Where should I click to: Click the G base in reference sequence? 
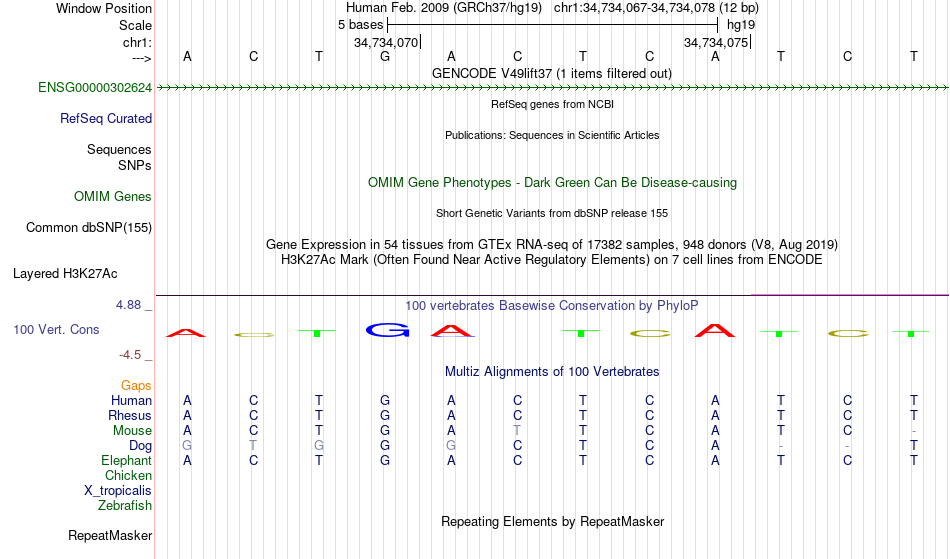click(x=385, y=56)
